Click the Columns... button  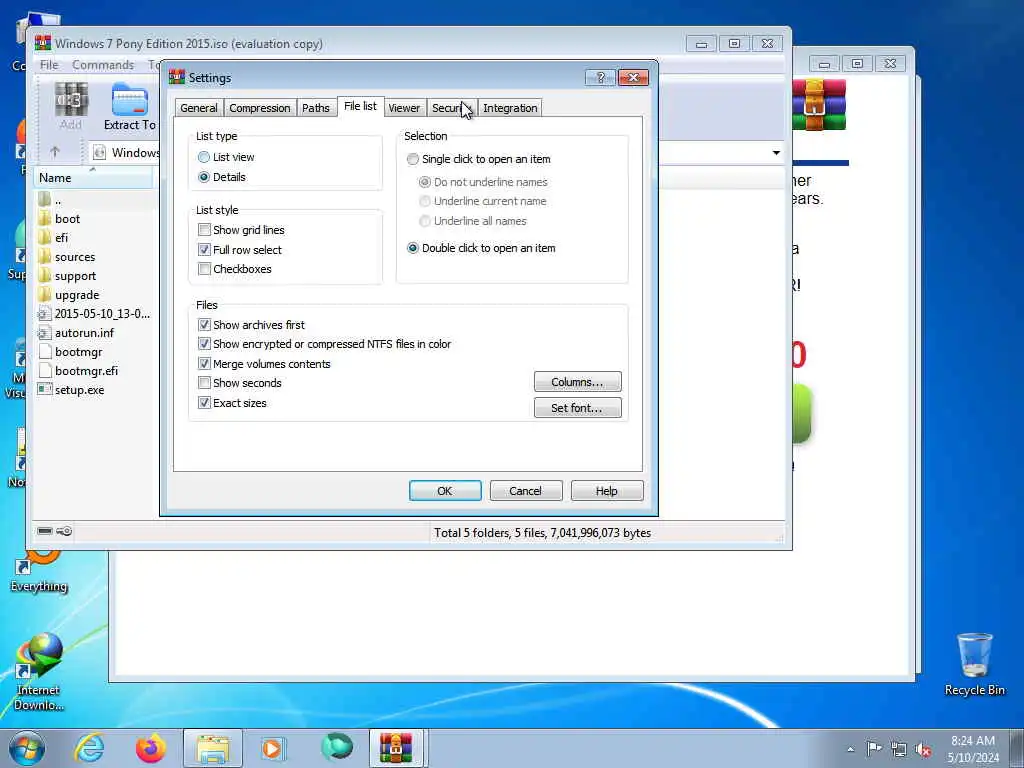(577, 381)
